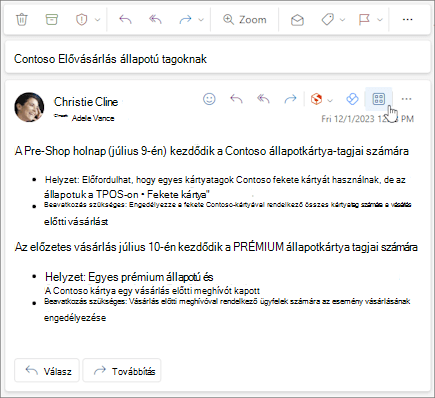Screen dimensions: 435x398
Task: Open Apps grid icon in header
Action: click(379, 99)
